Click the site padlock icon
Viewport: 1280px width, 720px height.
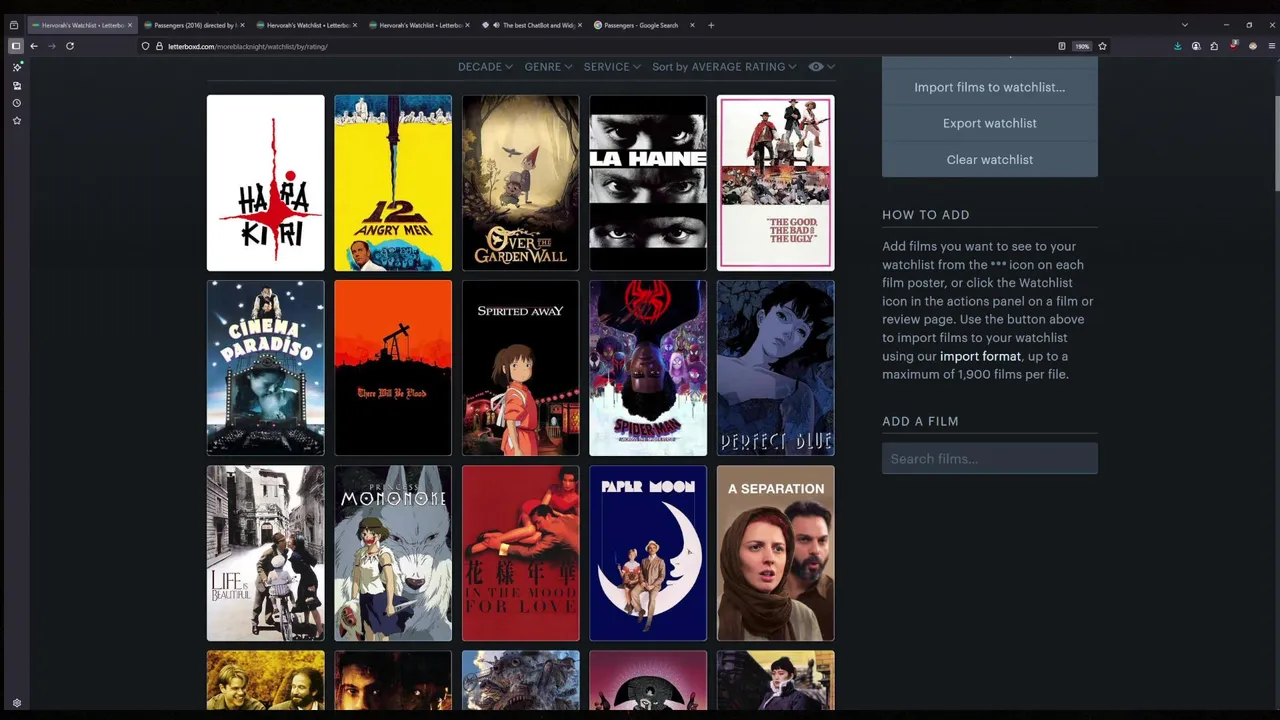[x=160, y=46]
